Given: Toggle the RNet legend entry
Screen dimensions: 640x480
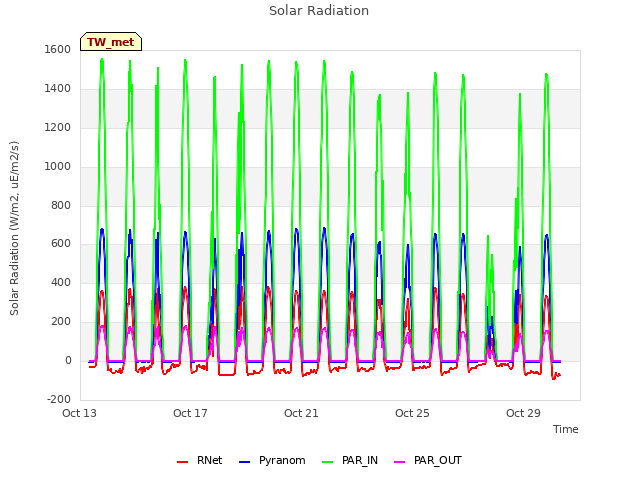Looking at the screenshot, I should 200,460.
